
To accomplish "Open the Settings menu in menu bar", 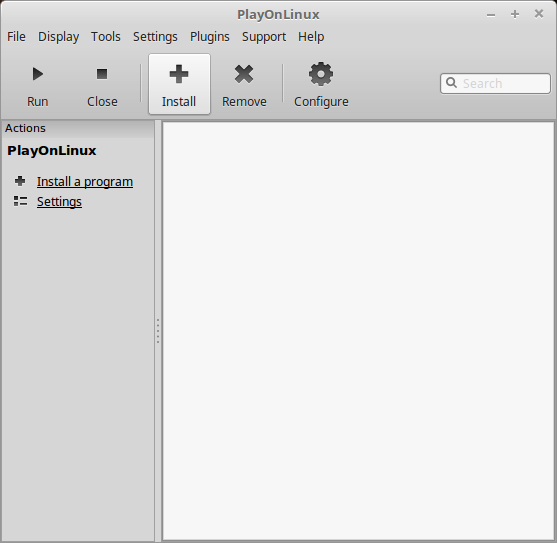I will coord(155,37).
